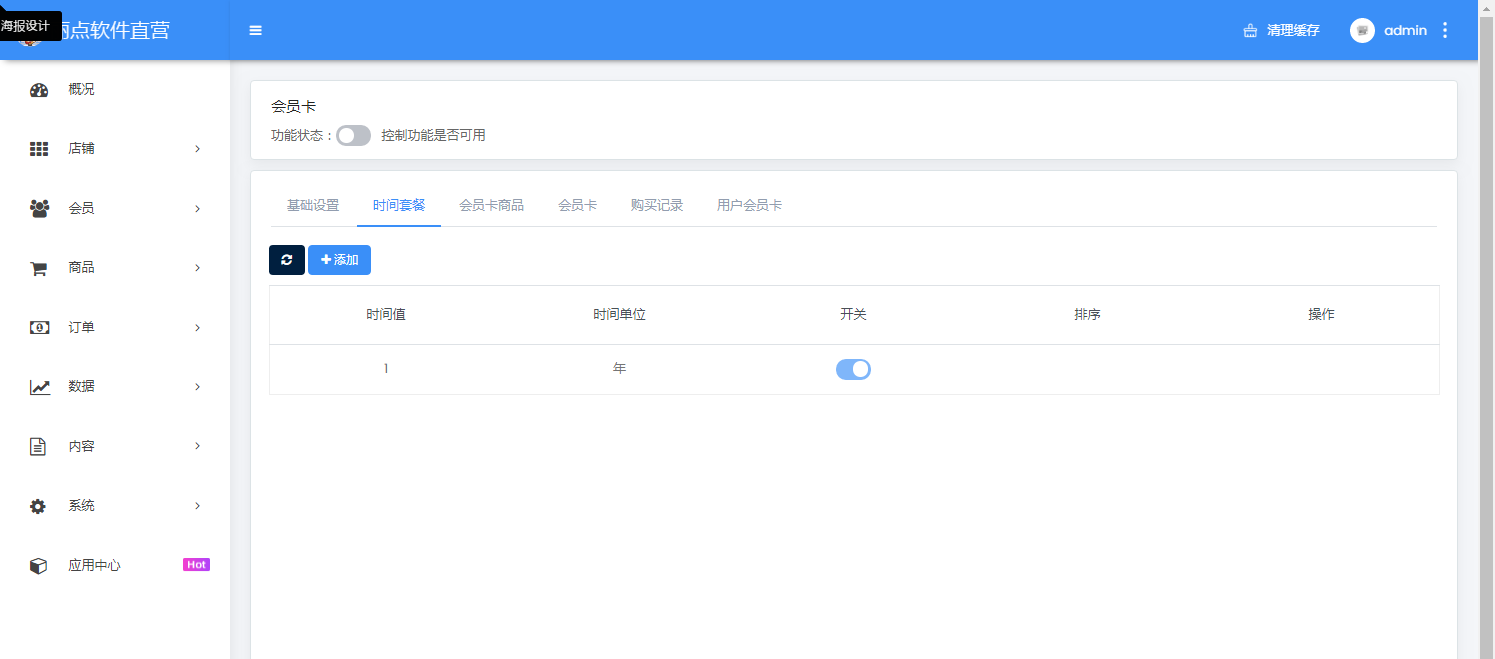
Task: Expand the 会员 menu chevron
Action: 197,208
